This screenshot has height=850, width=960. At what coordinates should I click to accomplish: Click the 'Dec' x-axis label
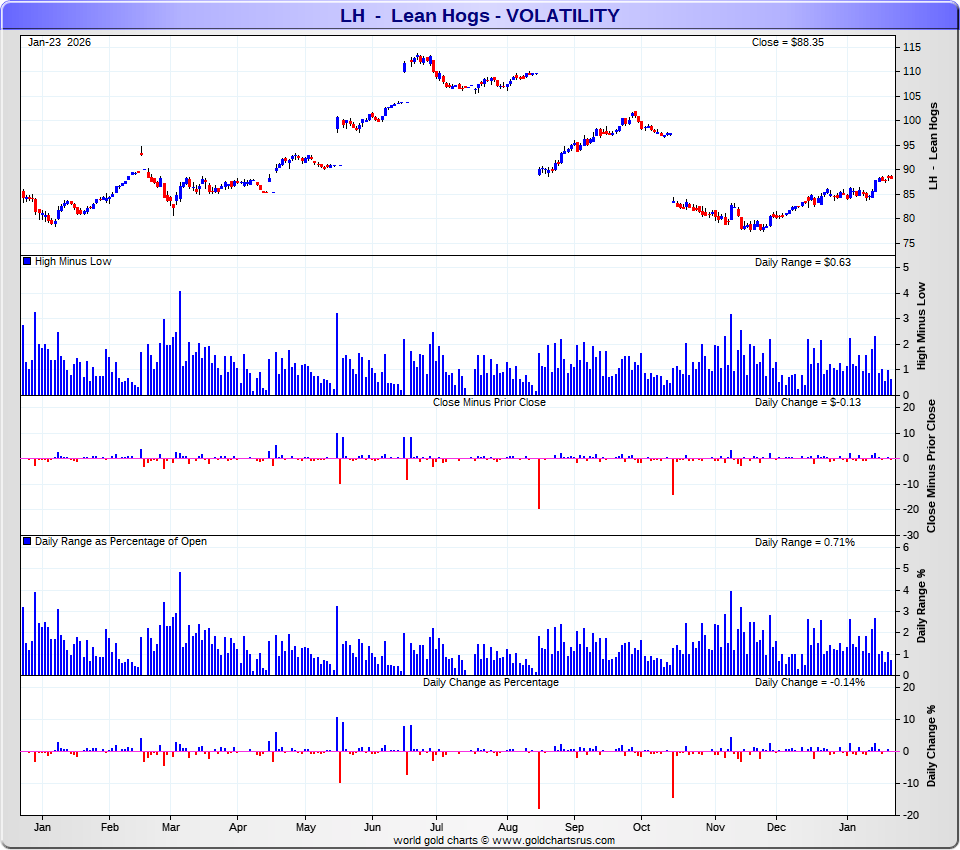(x=776, y=827)
